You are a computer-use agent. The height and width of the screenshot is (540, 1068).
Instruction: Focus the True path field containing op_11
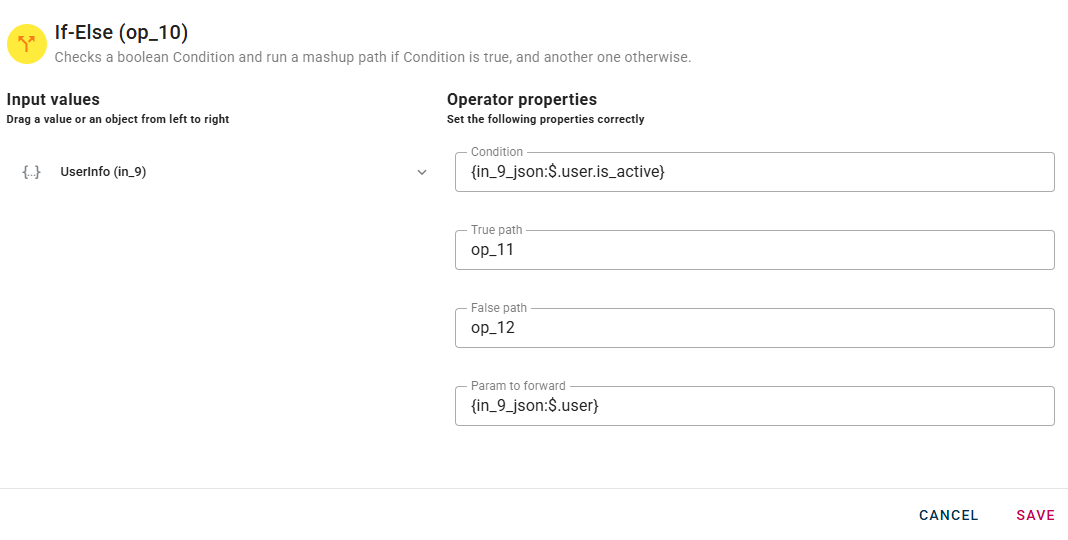click(754, 250)
